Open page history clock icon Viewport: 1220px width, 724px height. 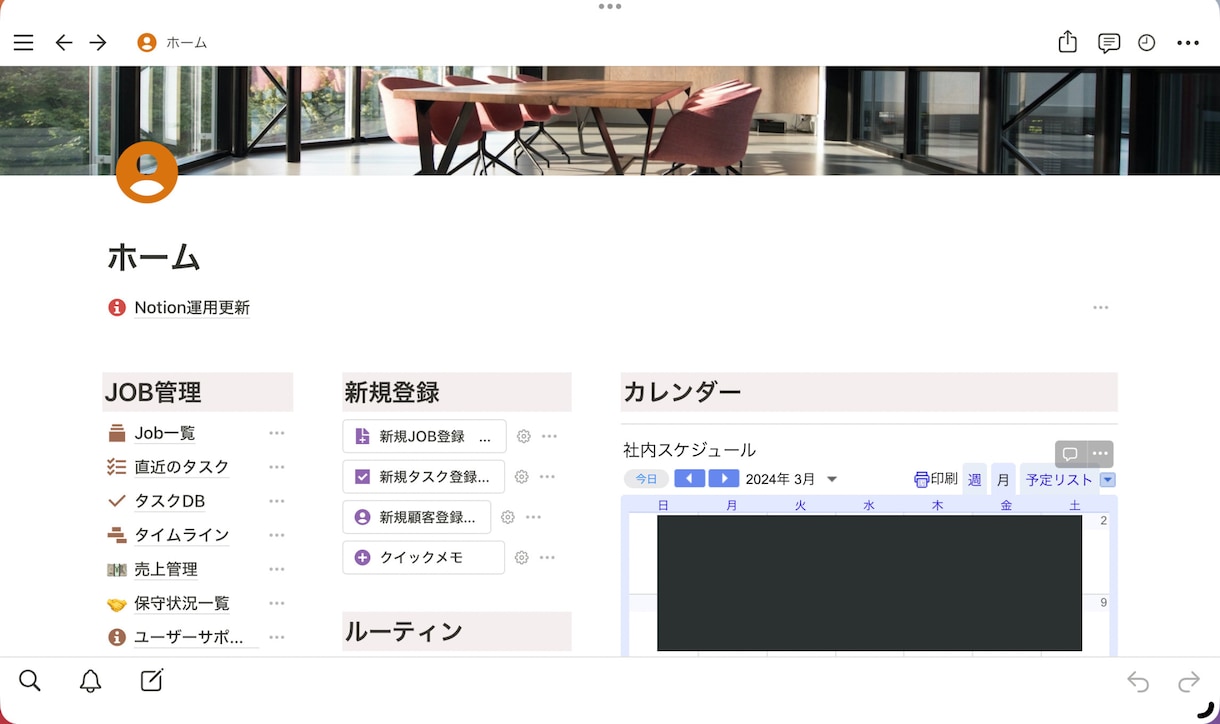1147,43
